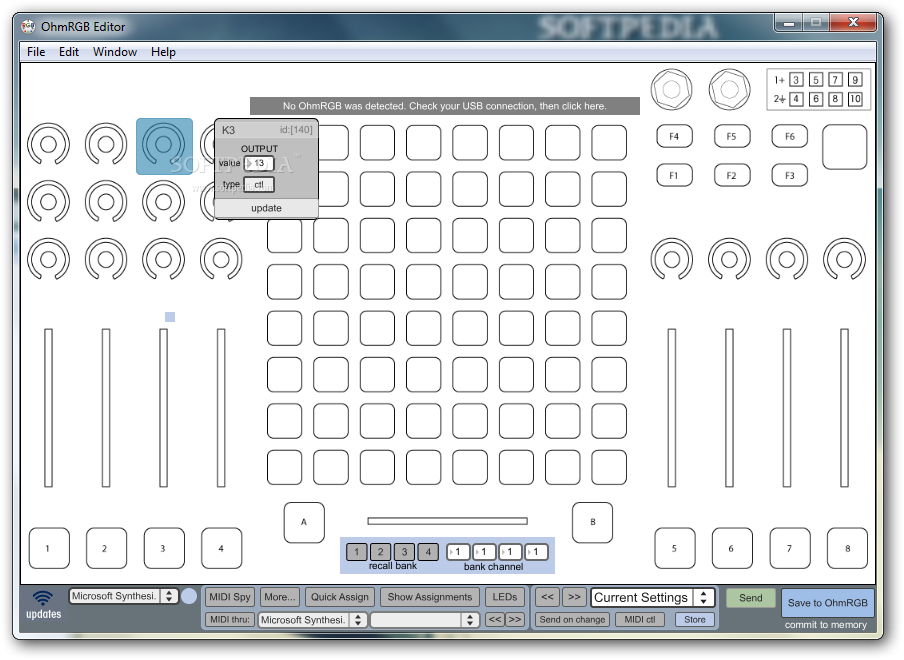The image size is (904, 660).
Task: Select the left hexagonal encoder knob
Action: (x=671, y=89)
